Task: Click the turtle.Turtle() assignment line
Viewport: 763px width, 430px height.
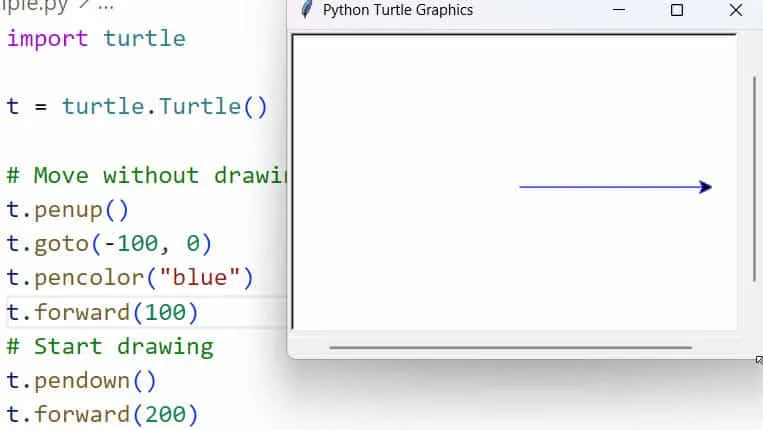Action: point(137,106)
